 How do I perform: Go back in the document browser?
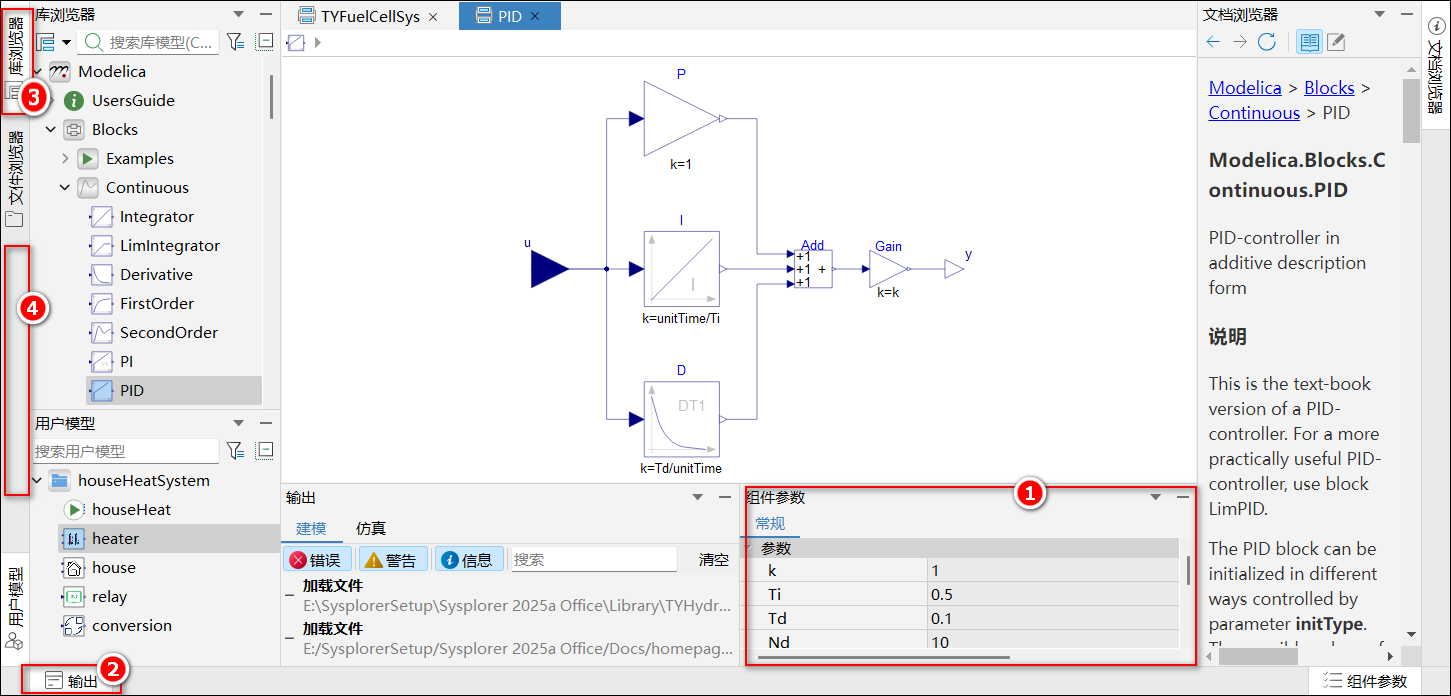(1213, 42)
